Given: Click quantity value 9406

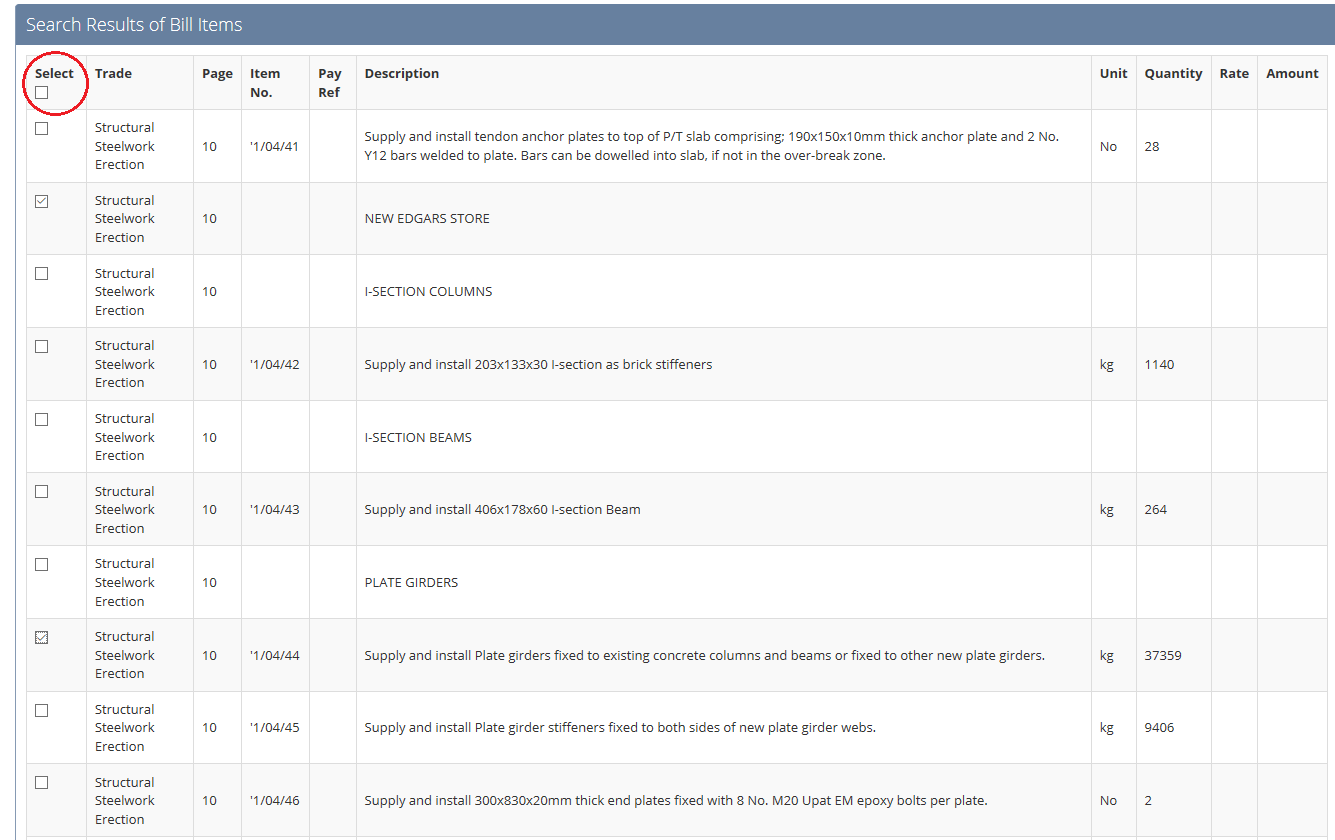Looking at the screenshot, I should (1159, 727).
